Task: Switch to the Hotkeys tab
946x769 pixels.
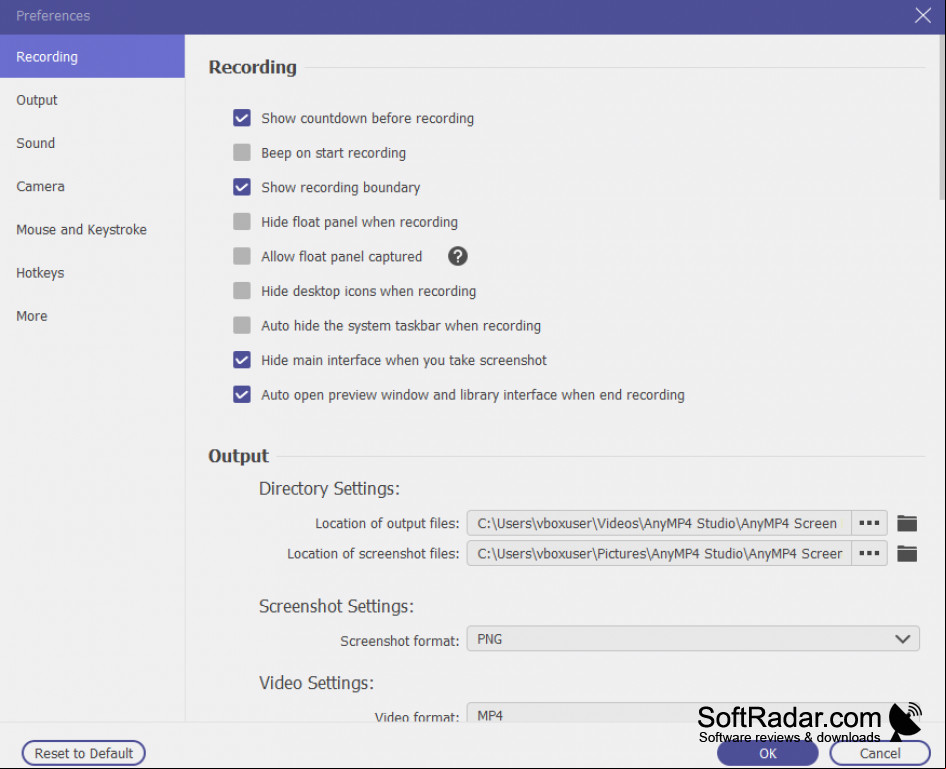Action: click(x=92, y=273)
